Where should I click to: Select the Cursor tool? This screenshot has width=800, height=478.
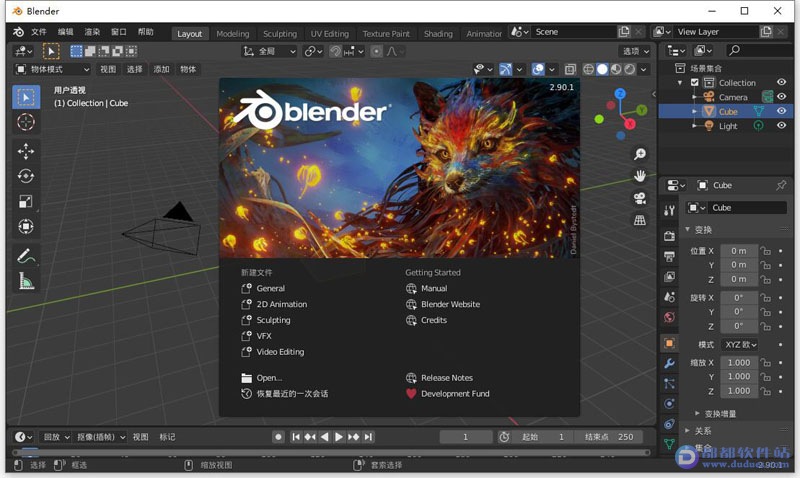(x=26, y=122)
